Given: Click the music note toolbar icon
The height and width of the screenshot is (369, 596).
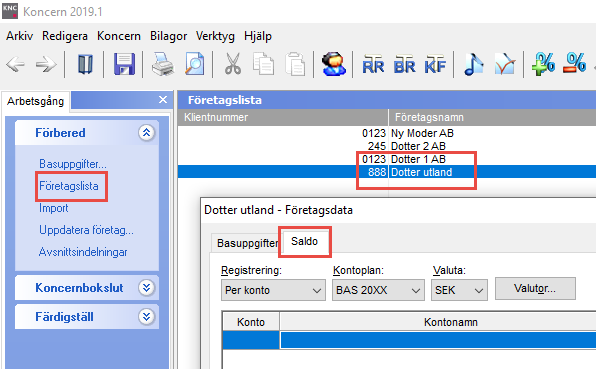Looking at the screenshot, I should pyautogui.click(x=474, y=64).
